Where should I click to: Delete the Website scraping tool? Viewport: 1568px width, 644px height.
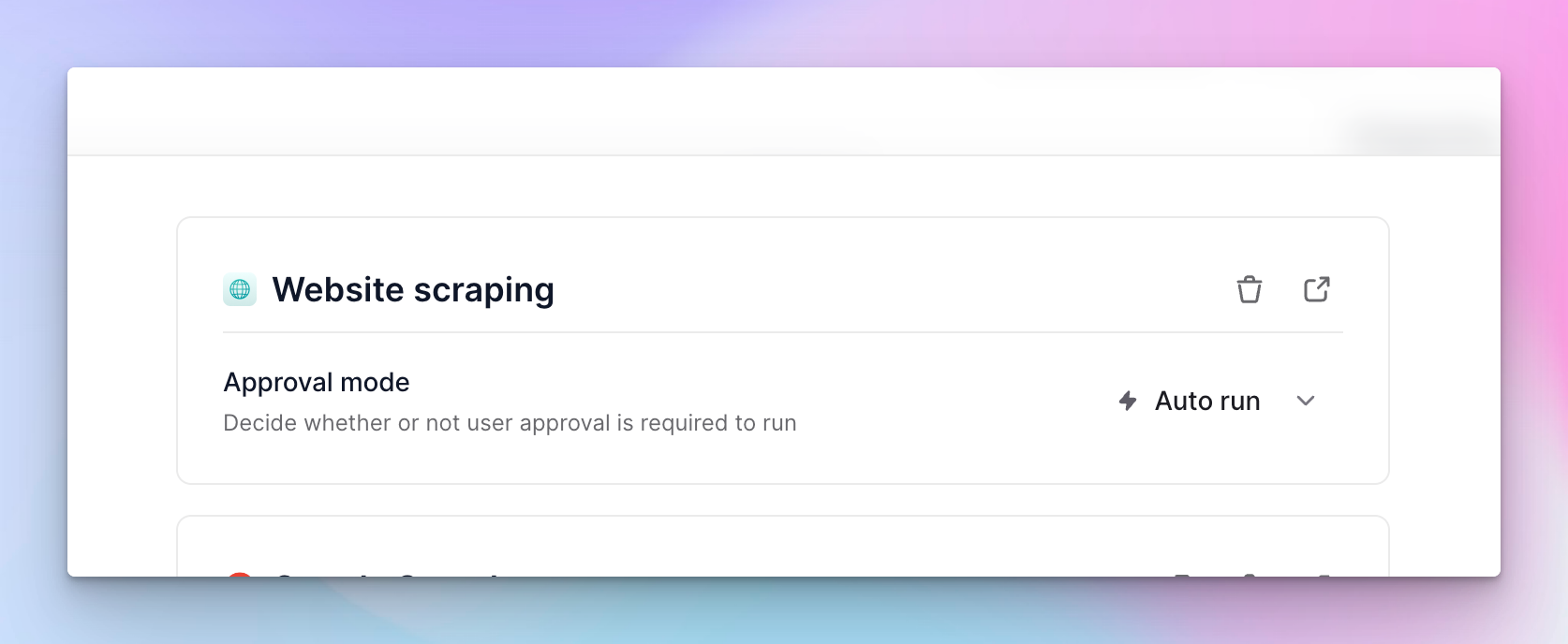tap(1249, 289)
